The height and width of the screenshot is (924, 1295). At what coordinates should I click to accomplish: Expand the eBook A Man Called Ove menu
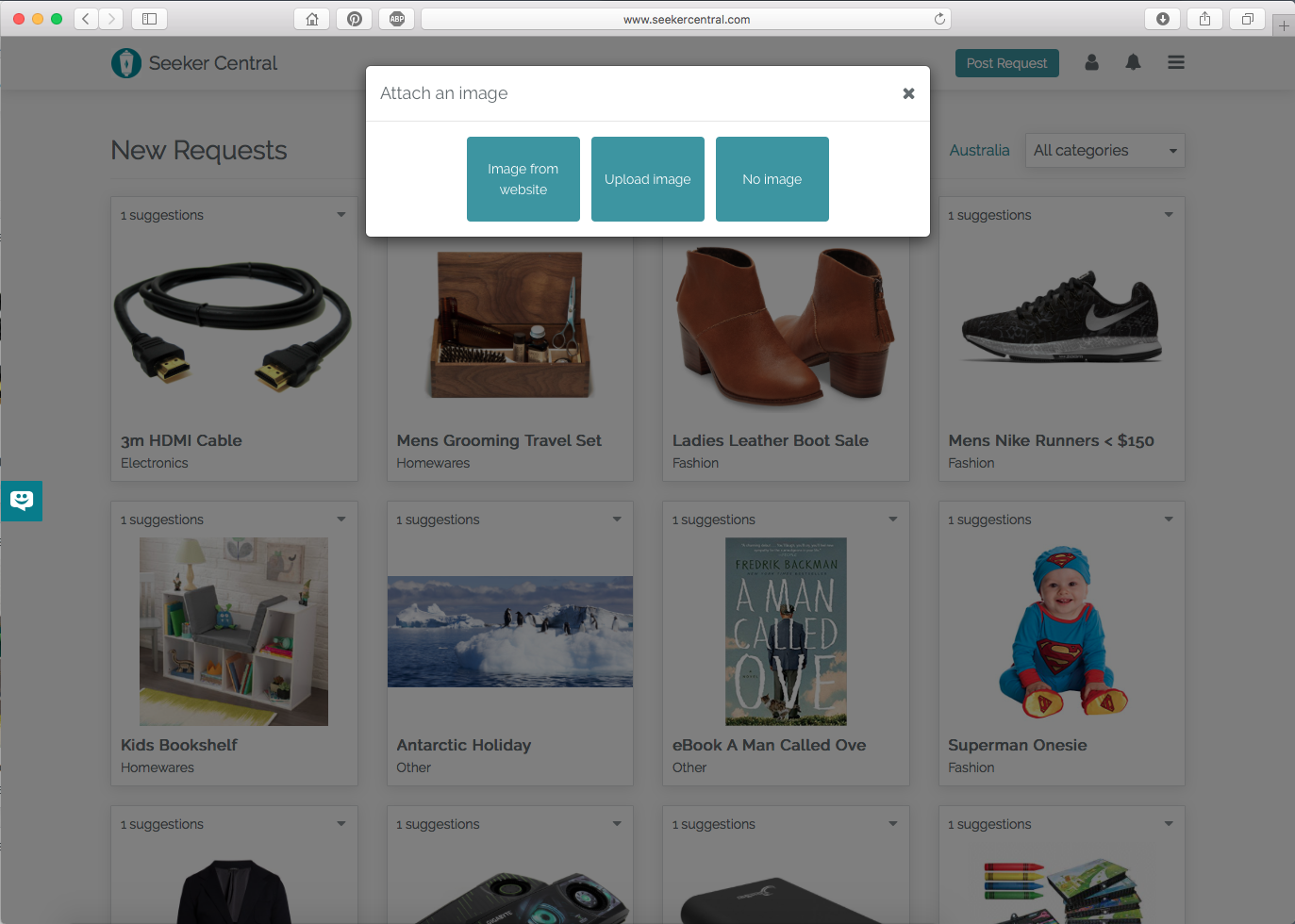(x=893, y=520)
